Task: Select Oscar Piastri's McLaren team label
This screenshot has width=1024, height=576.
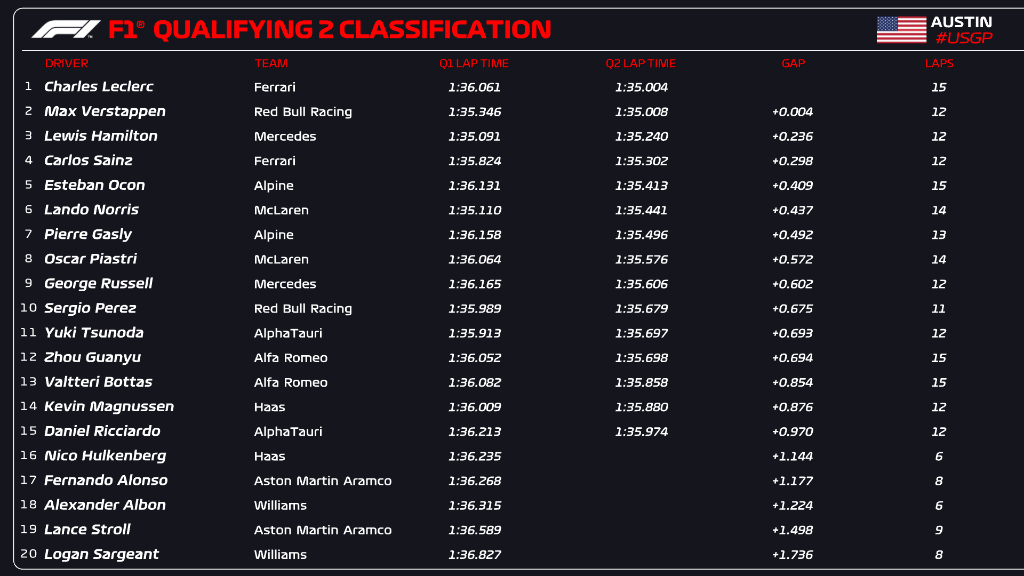Action: pyautogui.click(x=281, y=259)
